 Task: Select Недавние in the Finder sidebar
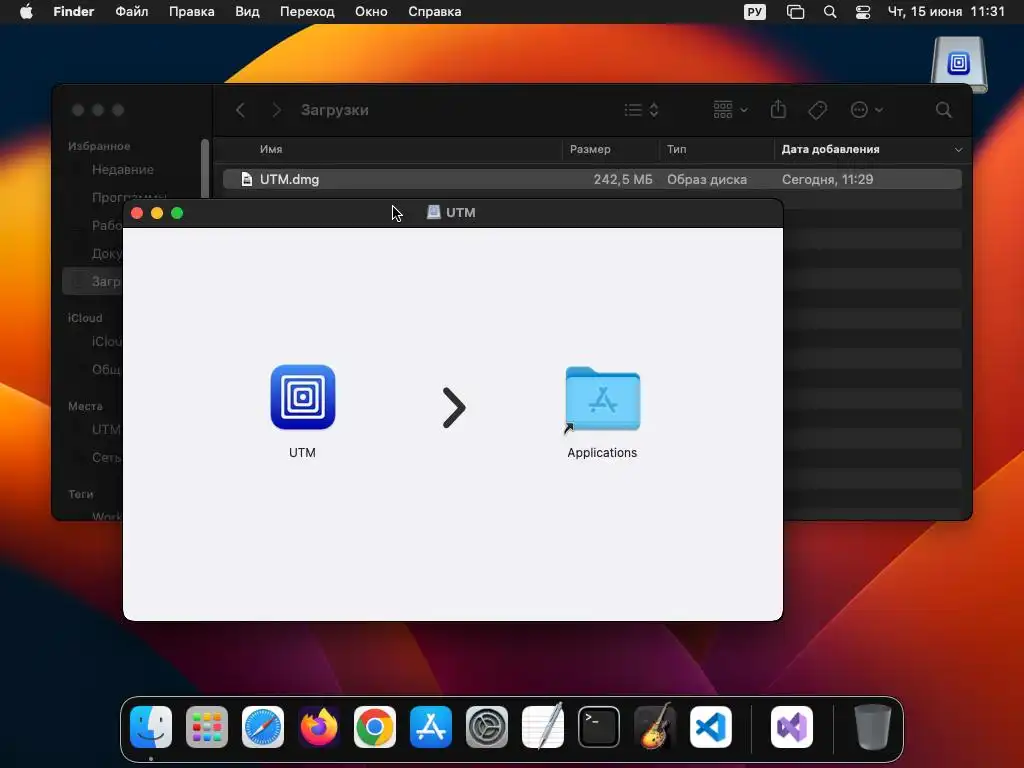pyautogui.click(x=123, y=170)
